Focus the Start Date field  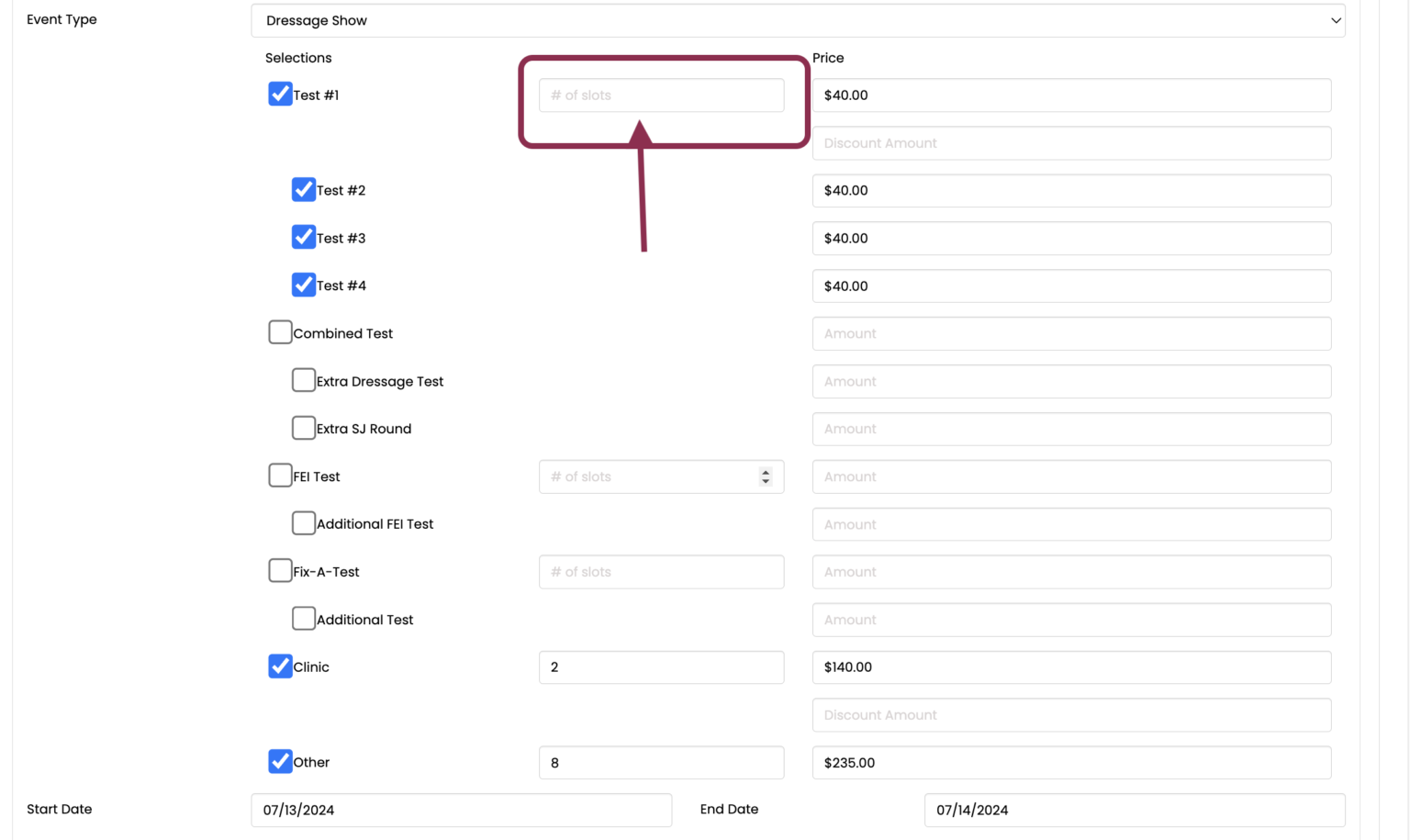pyautogui.click(x=461, y=810)
